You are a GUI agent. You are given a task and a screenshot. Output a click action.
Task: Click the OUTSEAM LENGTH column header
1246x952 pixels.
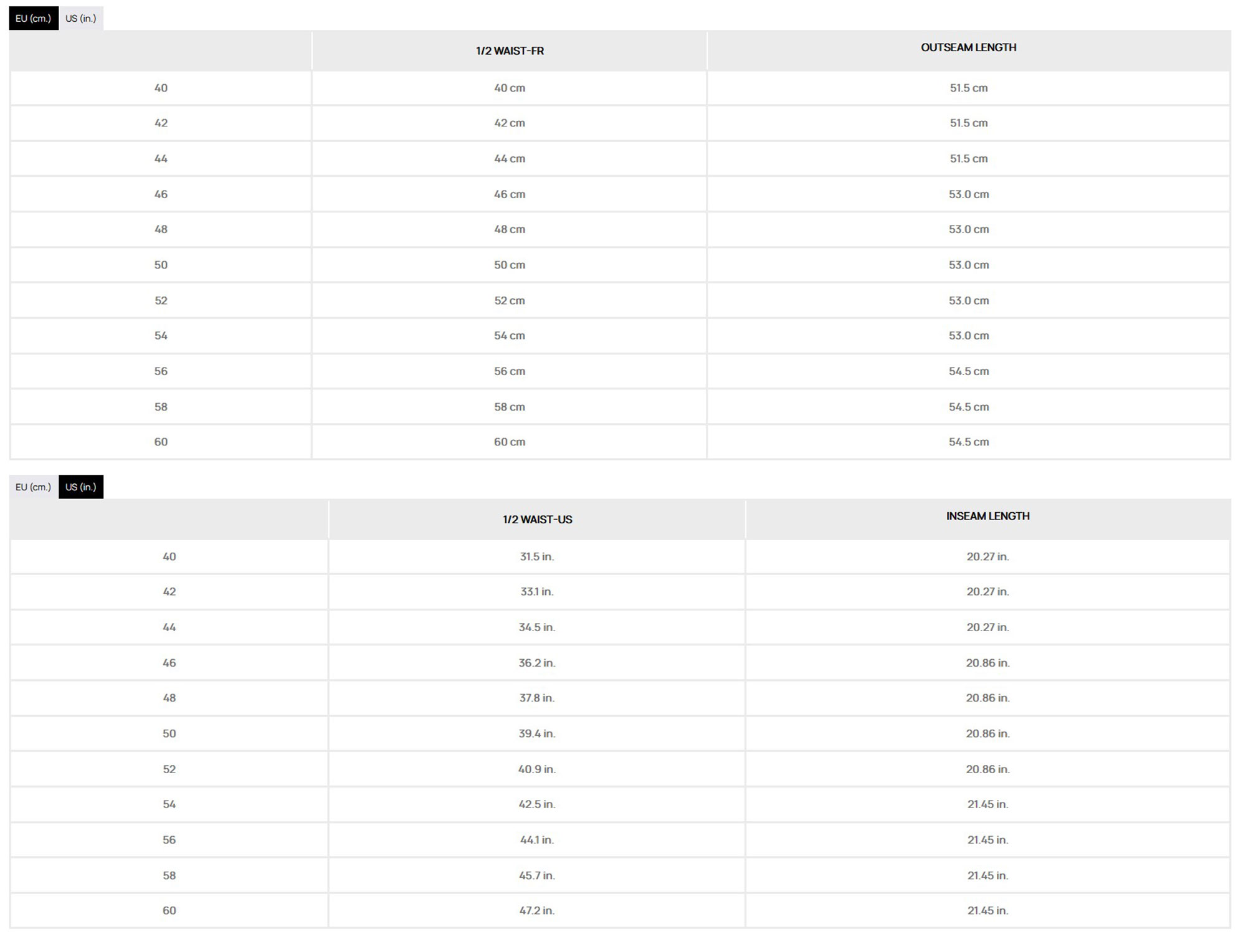(x=968, y=47)
